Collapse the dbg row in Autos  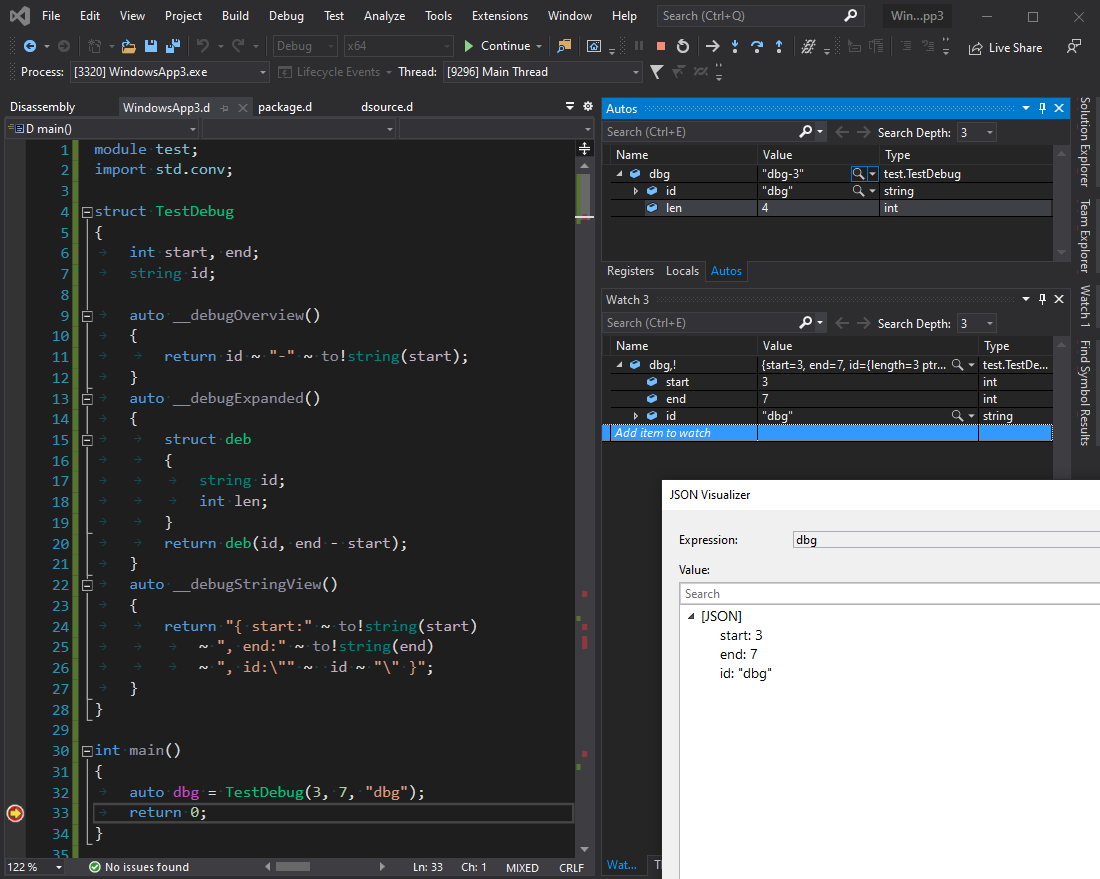619,173
